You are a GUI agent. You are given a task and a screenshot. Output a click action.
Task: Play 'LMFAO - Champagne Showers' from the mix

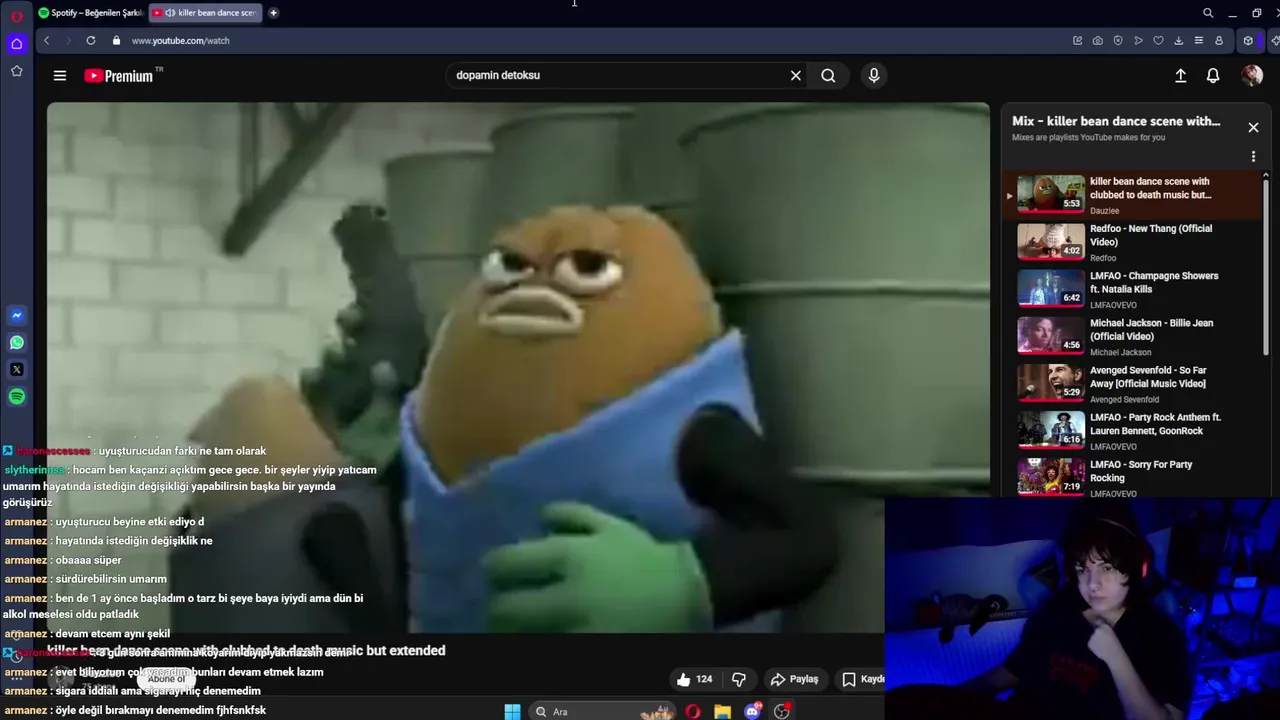pyautogui.click(x=1130, y=289)
